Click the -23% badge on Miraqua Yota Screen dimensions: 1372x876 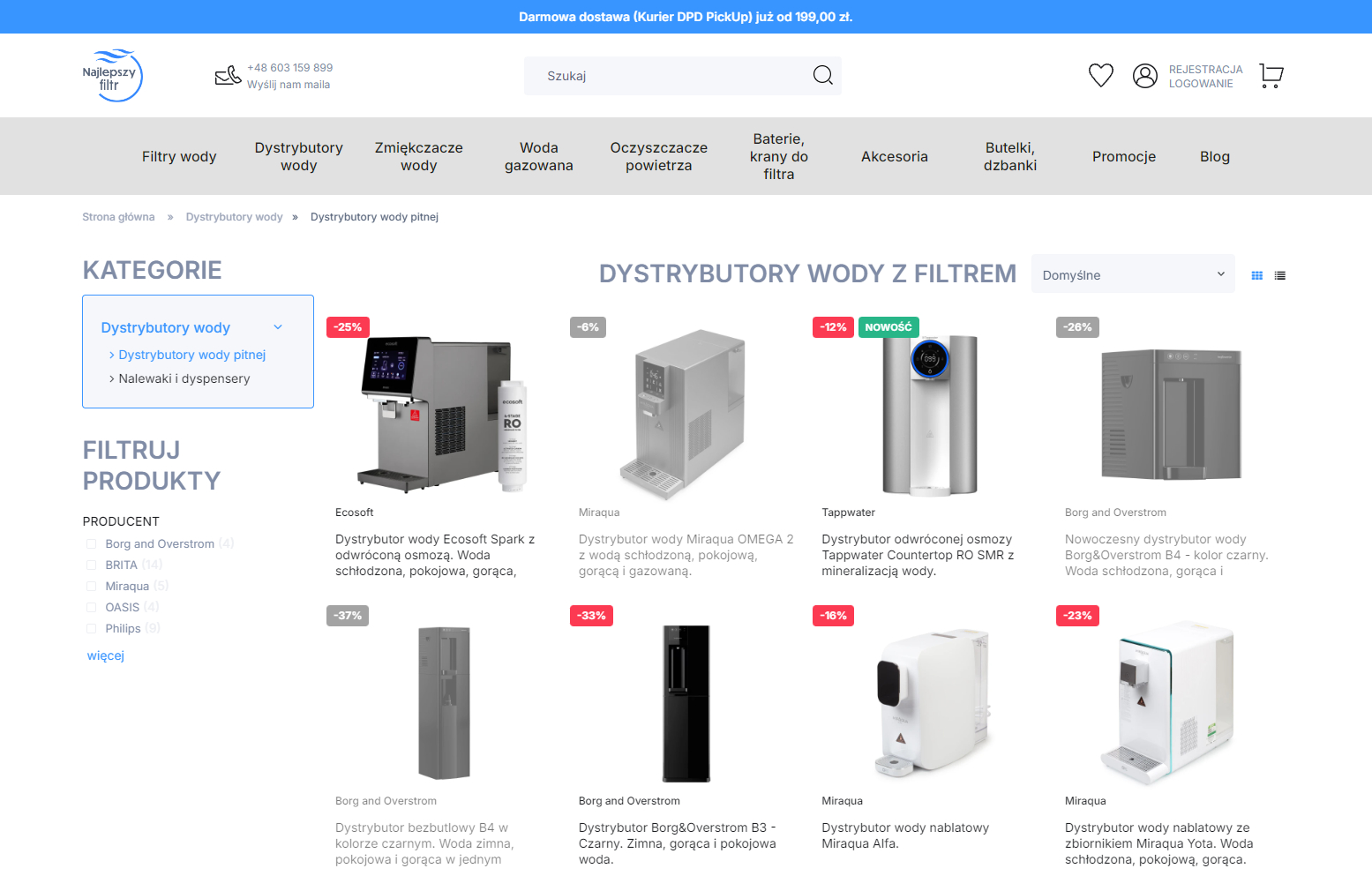(x=1077, y=616)
